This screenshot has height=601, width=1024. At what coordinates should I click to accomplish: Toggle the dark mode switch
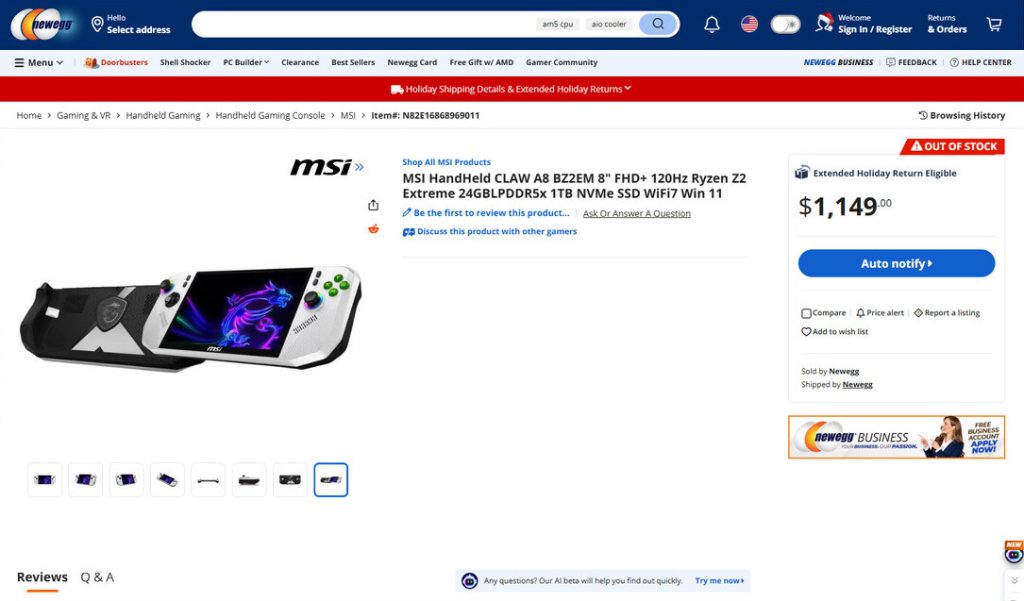[x=785, y=25]
